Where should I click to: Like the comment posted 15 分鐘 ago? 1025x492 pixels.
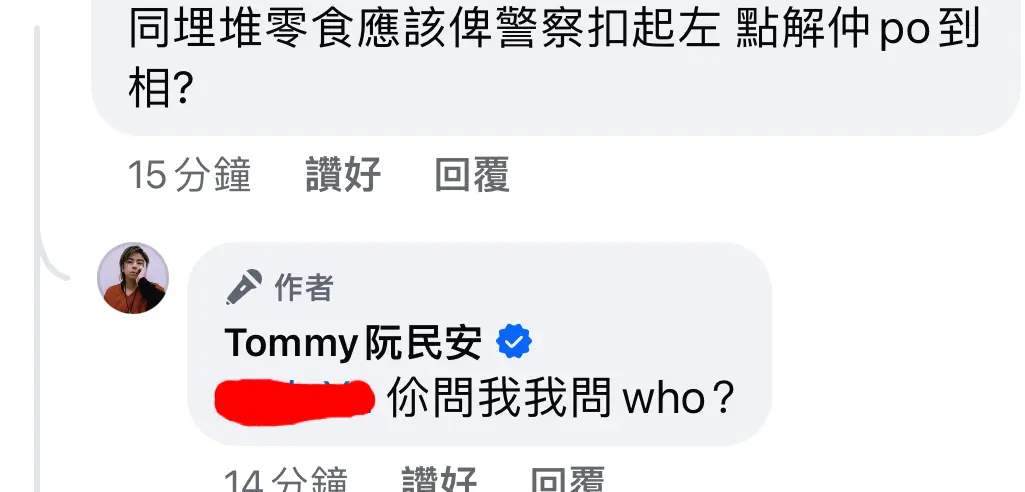[x=343, y=175]
